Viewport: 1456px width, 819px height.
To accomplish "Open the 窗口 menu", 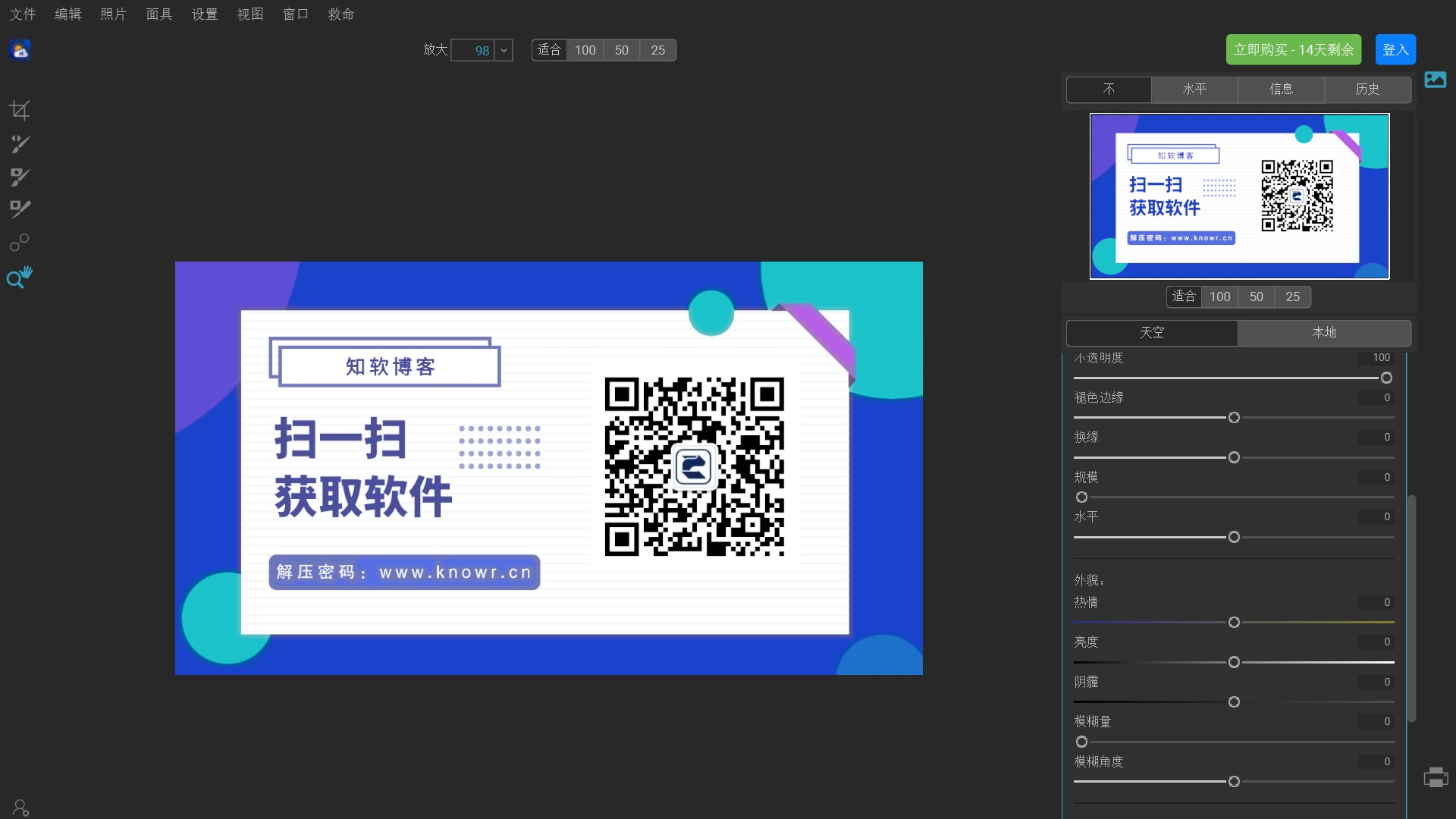I will pyautogui.click(x=296, y=14).
